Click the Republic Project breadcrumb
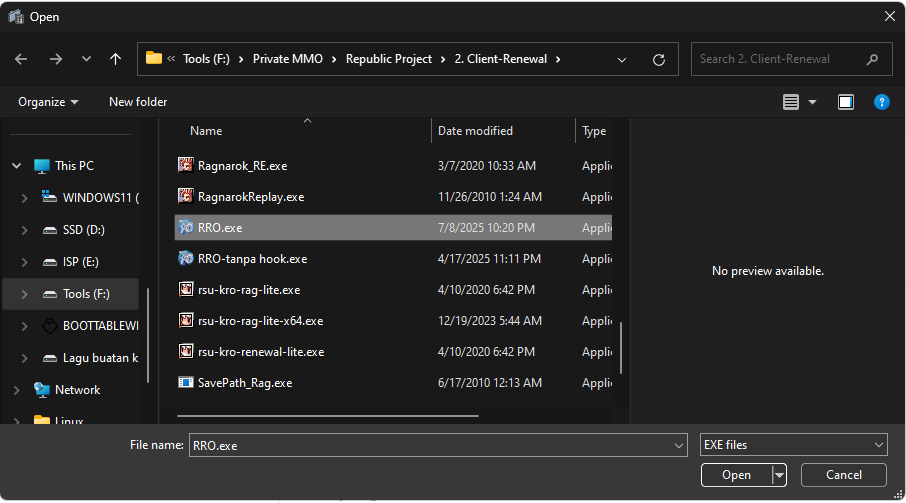The height and width of the screenshot is (503, 906). [389, 59]
